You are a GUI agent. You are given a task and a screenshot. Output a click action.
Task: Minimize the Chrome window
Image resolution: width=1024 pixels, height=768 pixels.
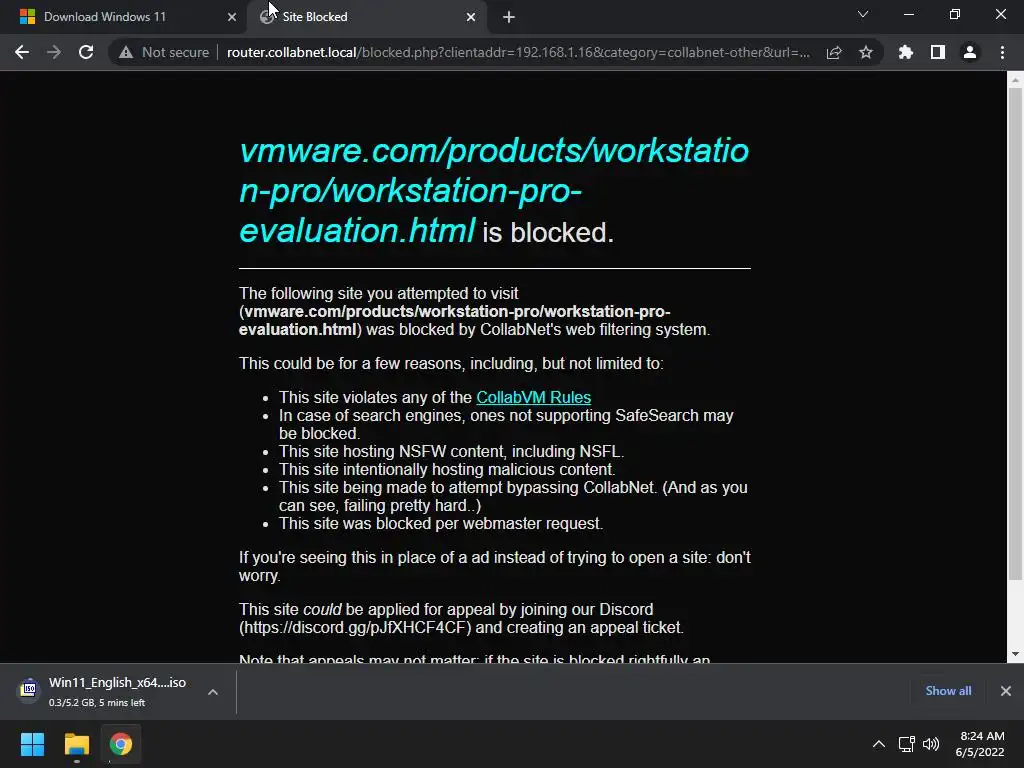point(908,14)
